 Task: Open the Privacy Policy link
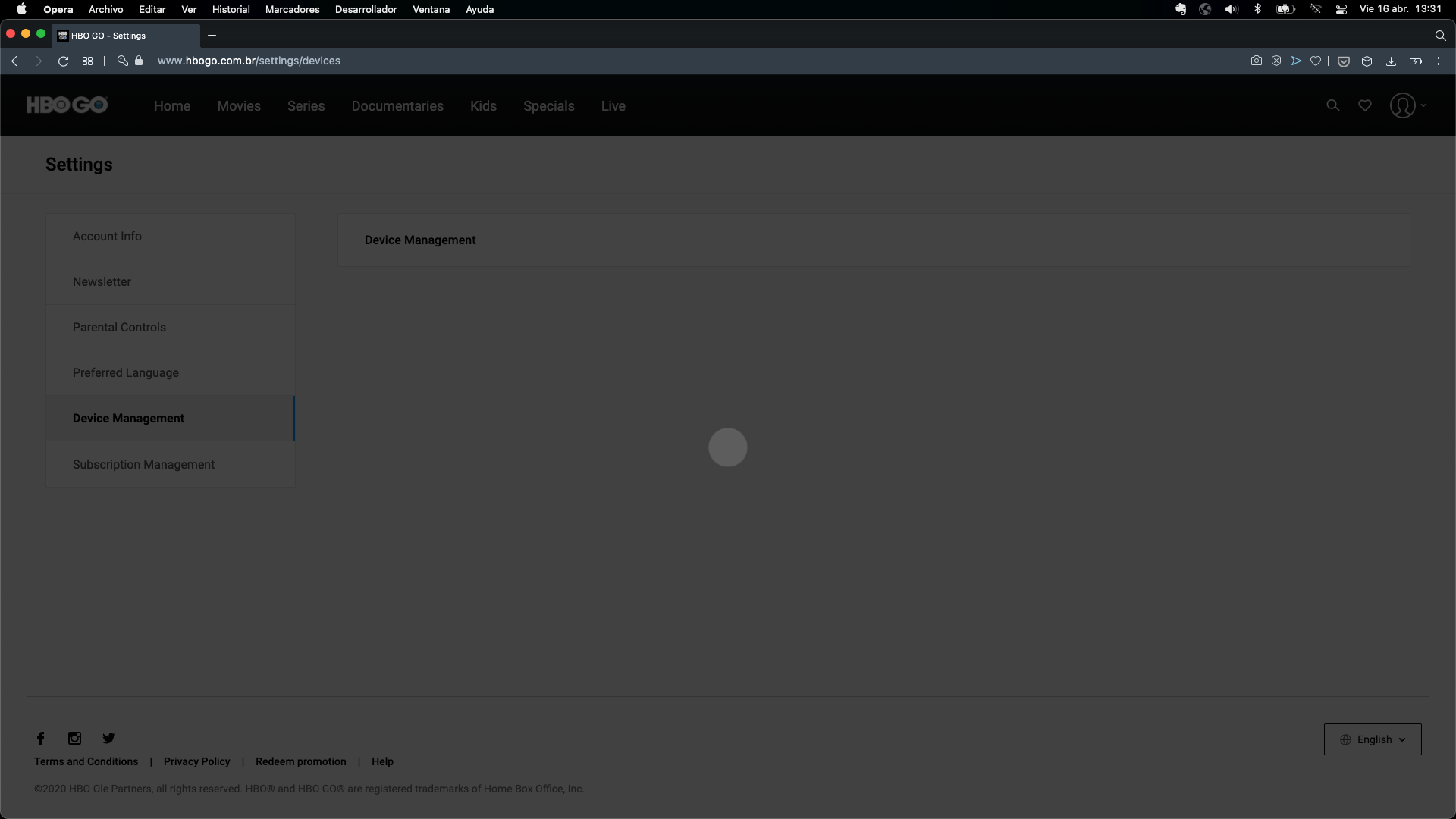point(196,761)
